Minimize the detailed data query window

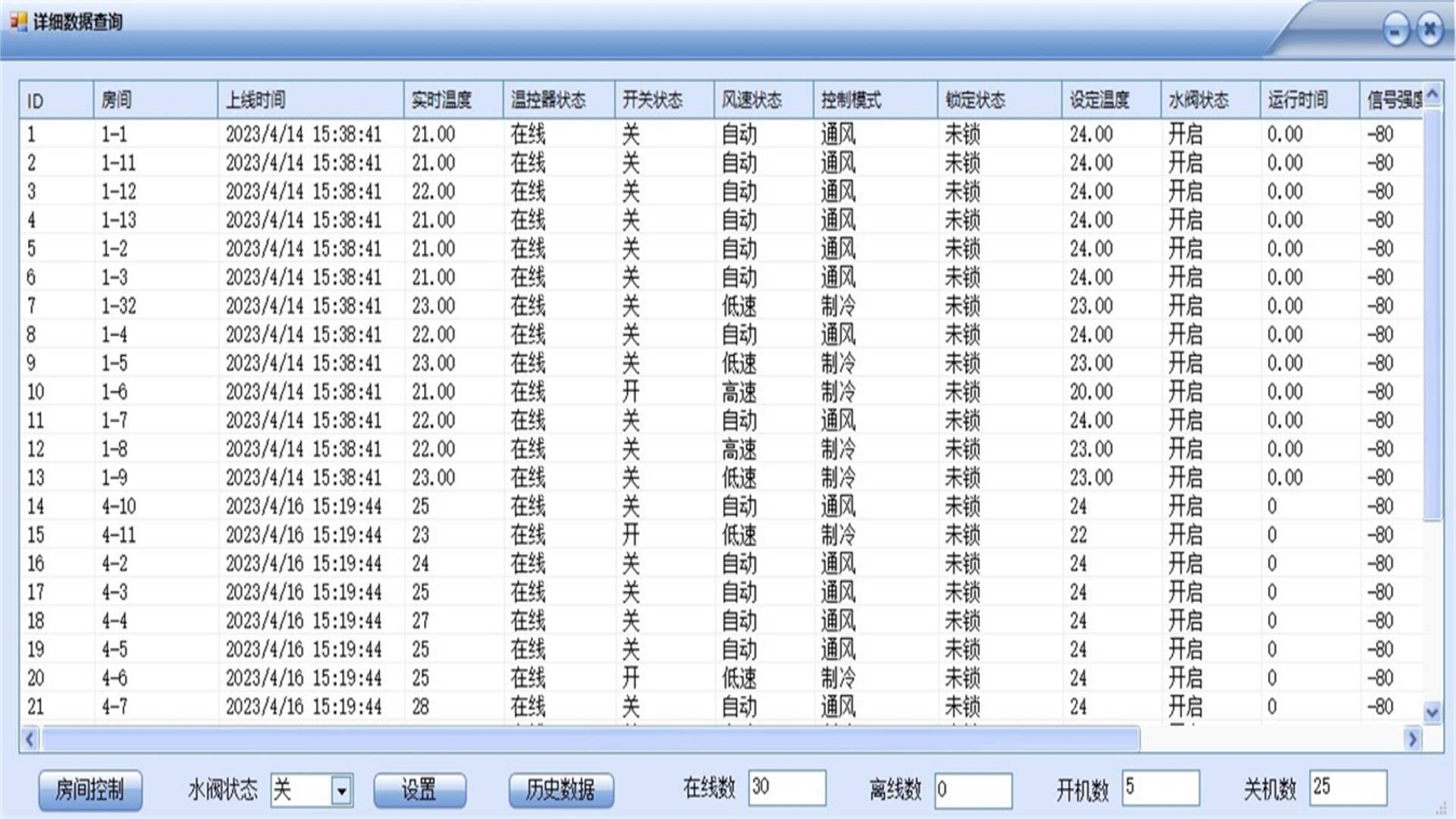tap(1395, 30)
